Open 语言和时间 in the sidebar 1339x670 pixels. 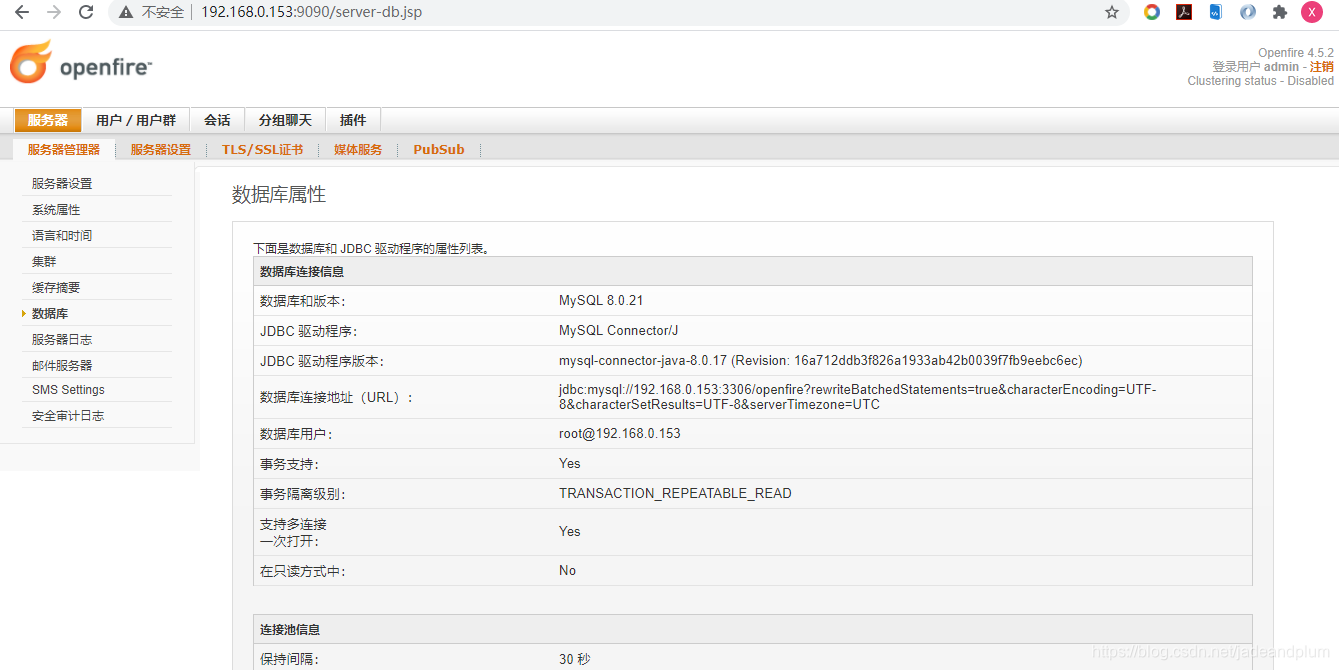[x=62, y=236]
